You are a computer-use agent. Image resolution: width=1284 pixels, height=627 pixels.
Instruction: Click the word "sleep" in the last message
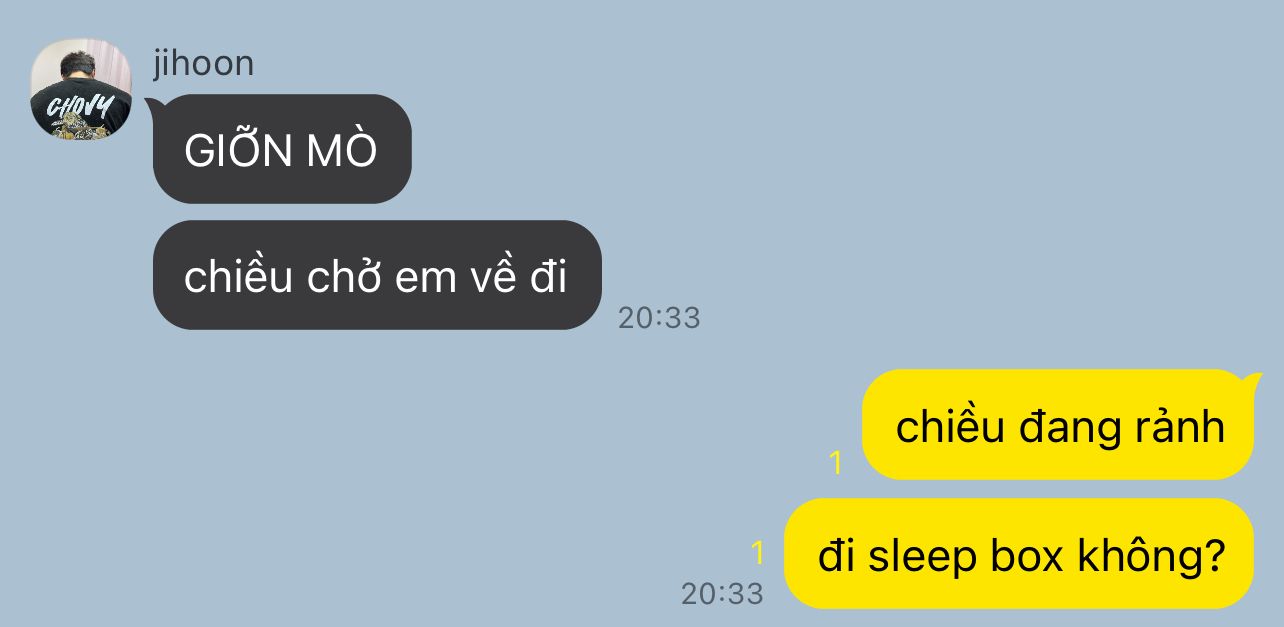click(x=908, y=556)
